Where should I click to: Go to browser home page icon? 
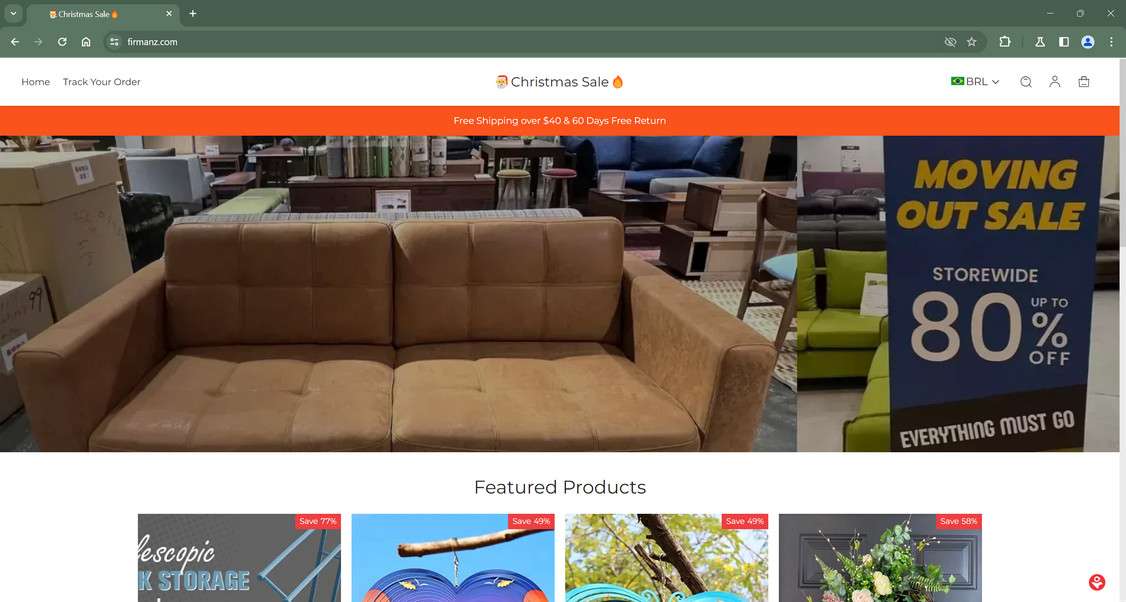[86, 42]
